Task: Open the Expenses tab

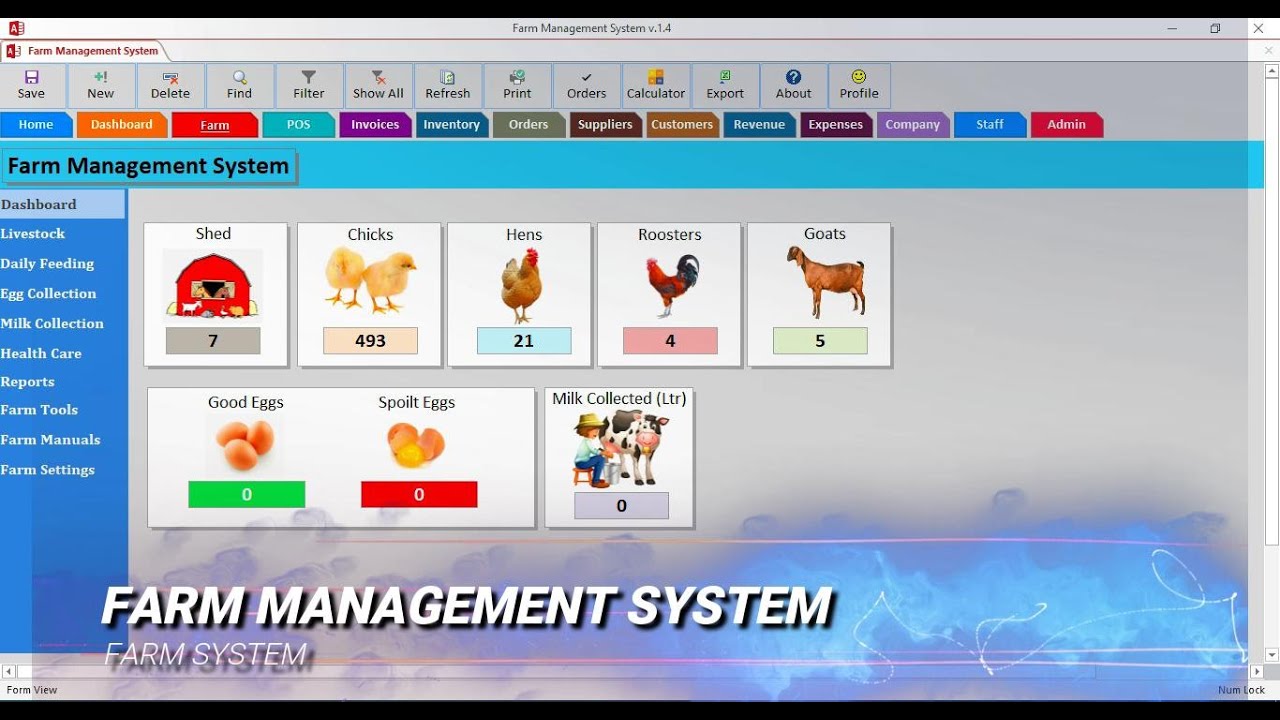Action: pyautogui.click(x=836, y=125)
